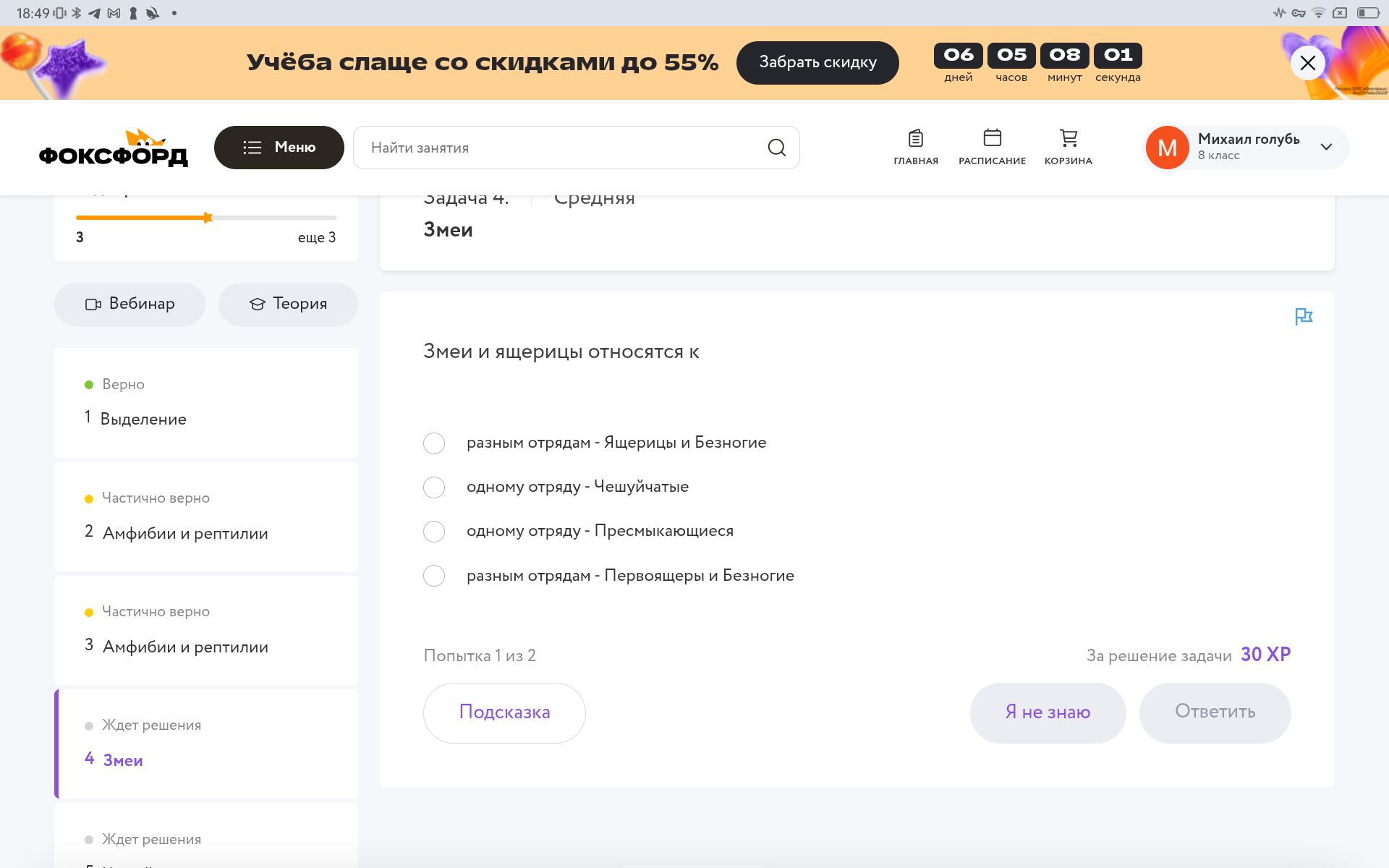Image resolution: width=1389 pixels, height=868 pixels.
Task: Click the orange M profile avatar
Action: (x=1167, y=148)
